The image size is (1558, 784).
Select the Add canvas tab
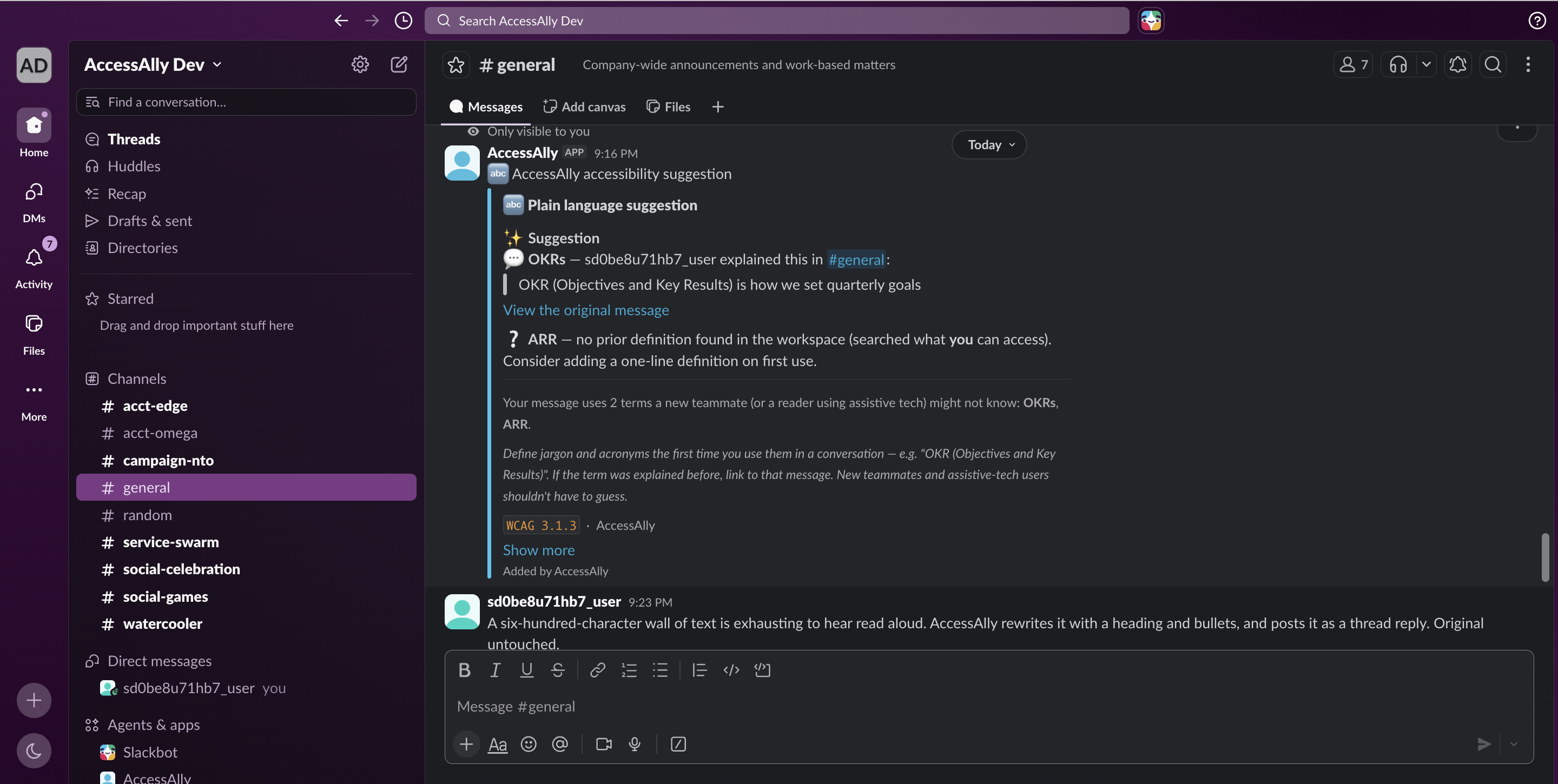584,107
